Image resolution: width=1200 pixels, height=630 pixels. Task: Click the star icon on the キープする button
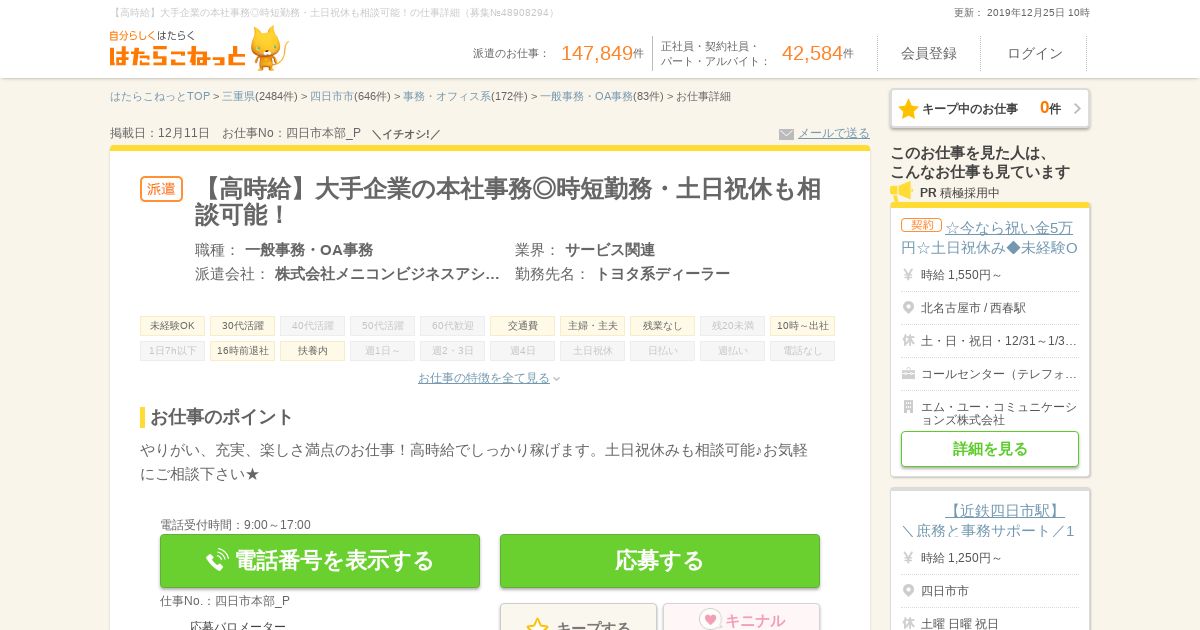coord(537,626)
